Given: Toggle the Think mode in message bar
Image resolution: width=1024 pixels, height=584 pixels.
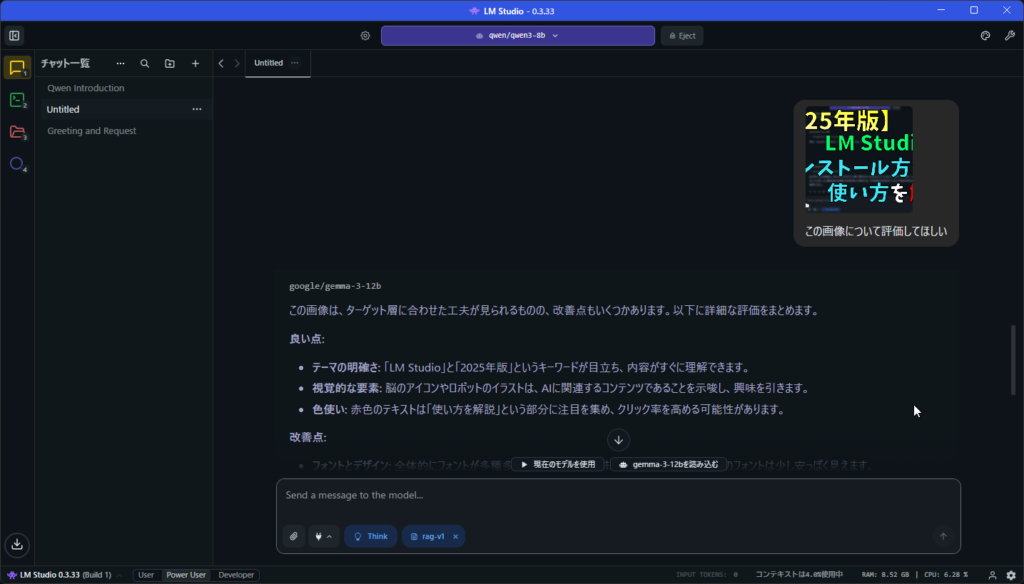Looking at the screenshot, I should [370, 536].
